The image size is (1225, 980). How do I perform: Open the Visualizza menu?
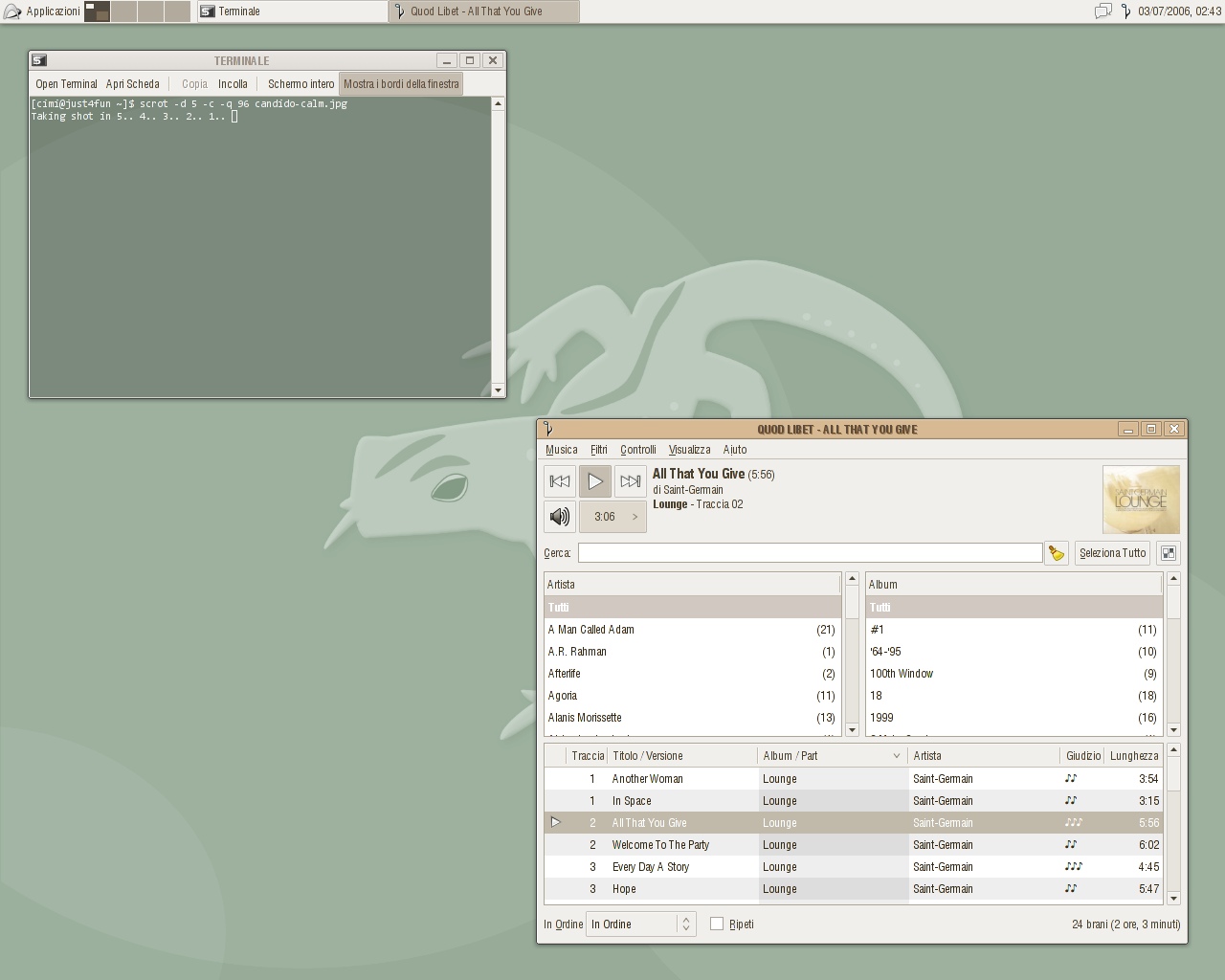tap(689, 450)
